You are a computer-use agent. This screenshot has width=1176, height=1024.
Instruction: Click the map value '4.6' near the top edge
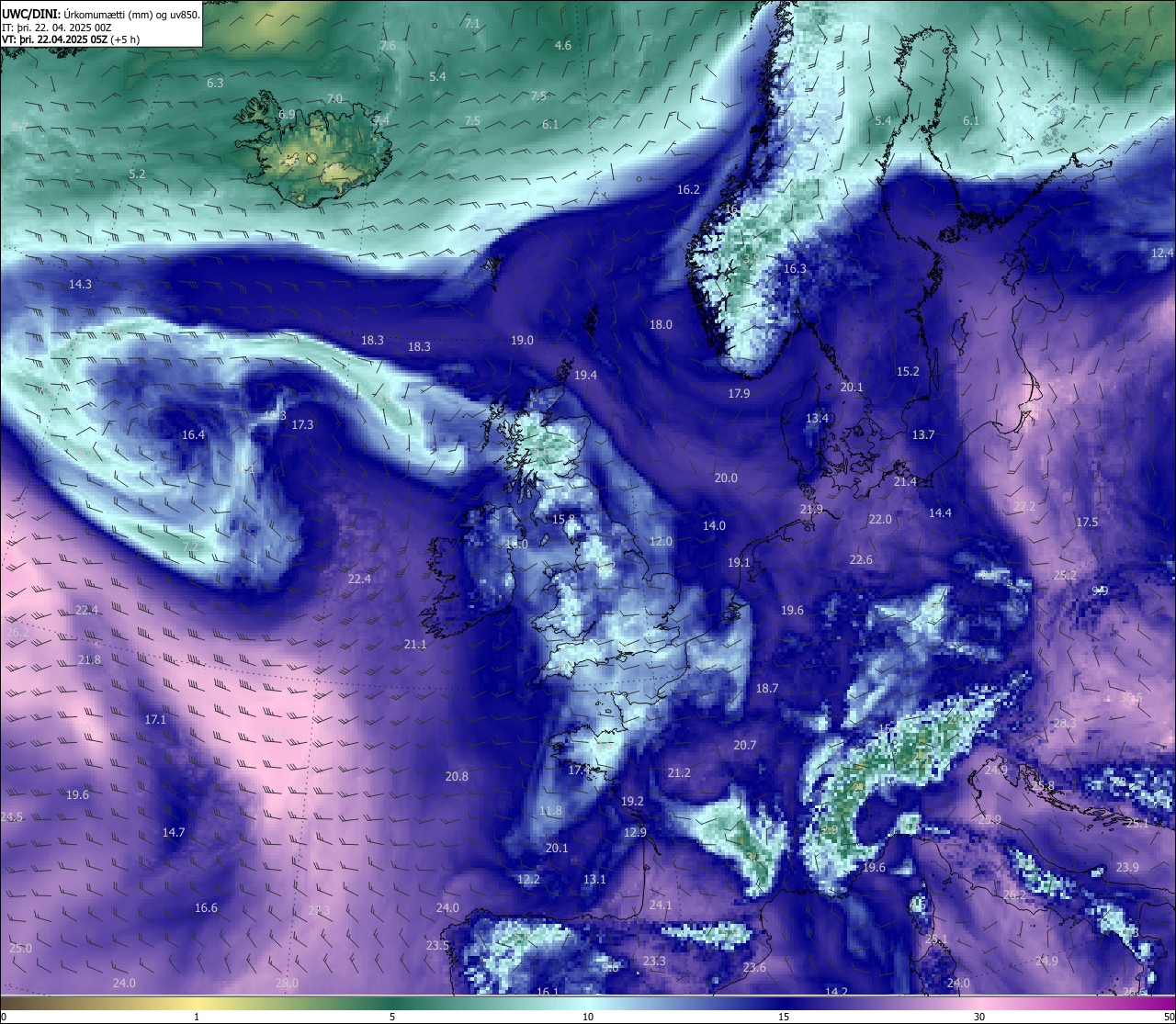pos(562,46)
